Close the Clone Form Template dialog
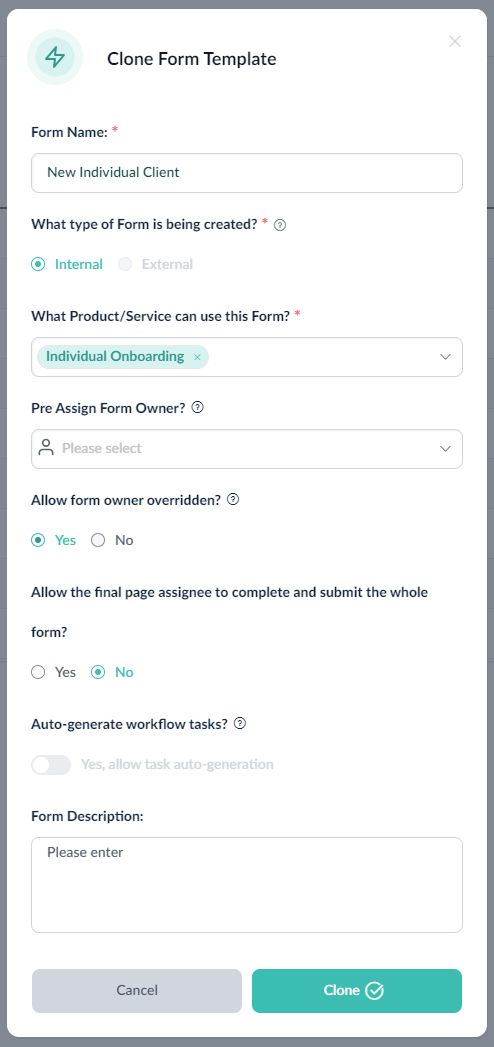Screen dimensions: 494x1047 tap(455, 41)
